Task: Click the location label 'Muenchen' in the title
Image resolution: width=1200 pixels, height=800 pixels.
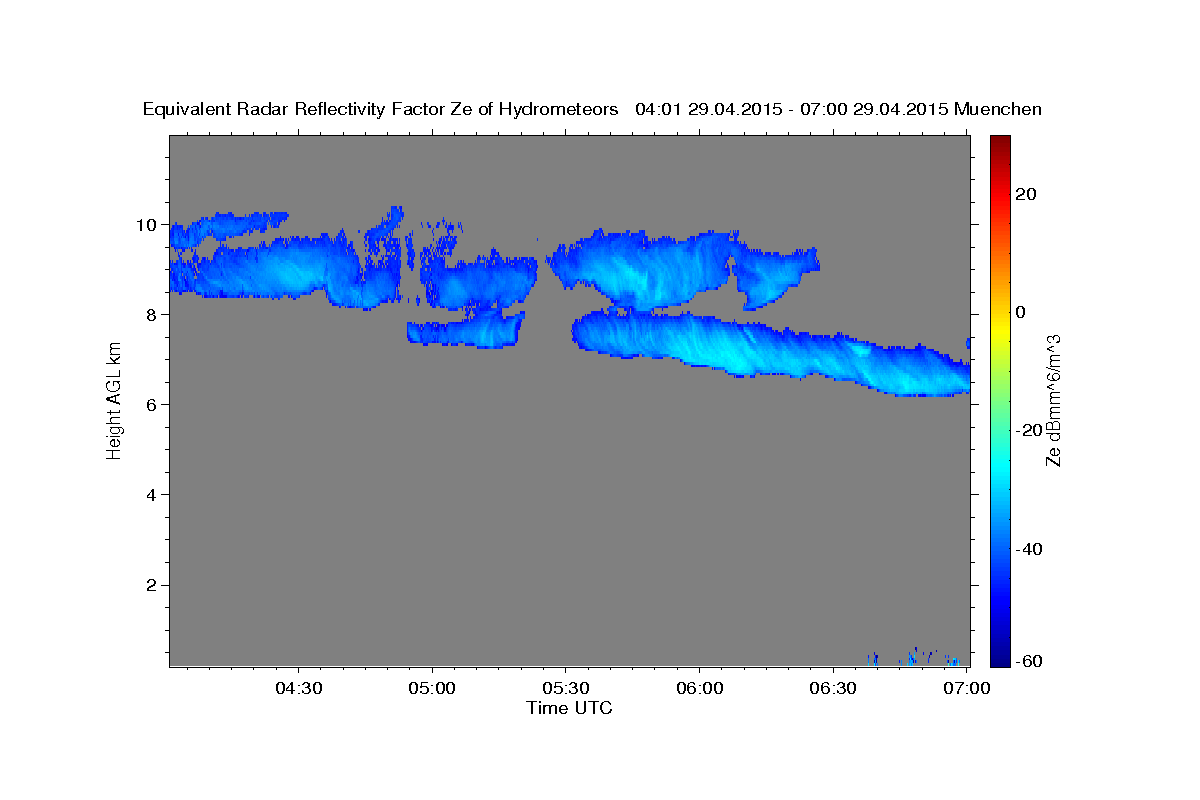Action: pyautogui.click(x=998, y=109)
